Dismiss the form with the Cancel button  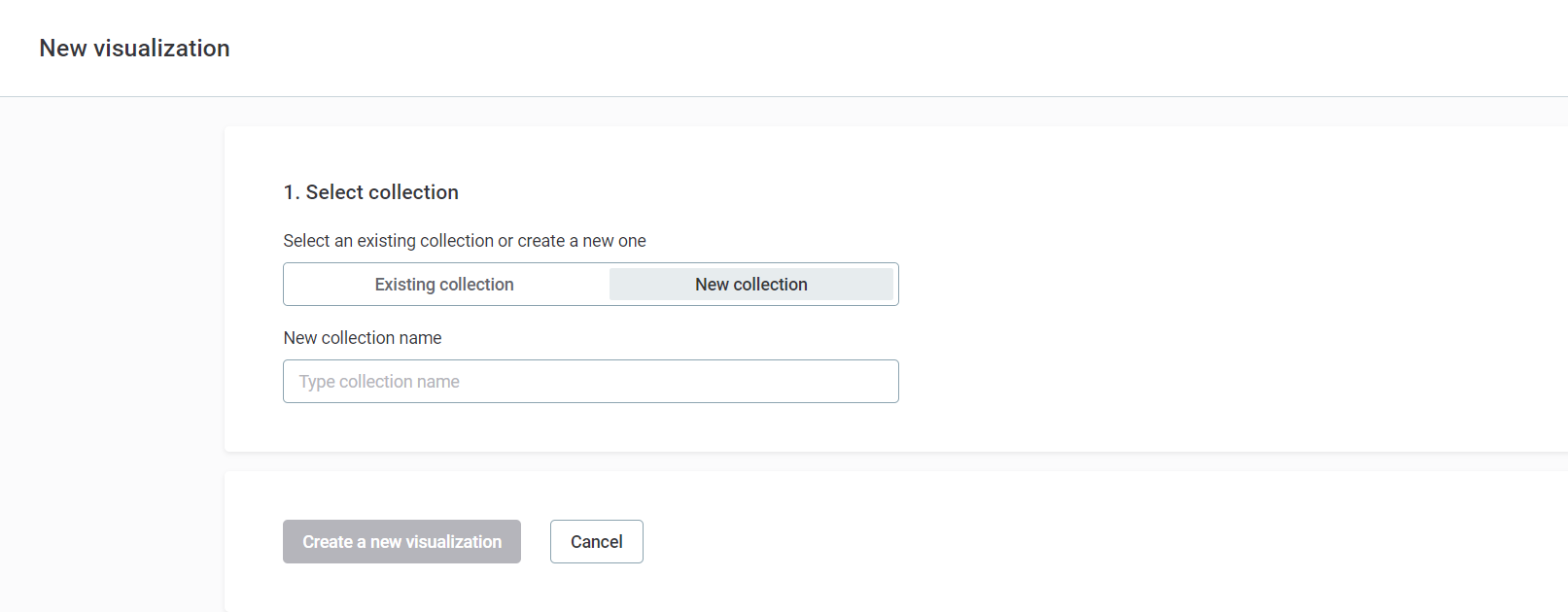[x=596, y=542]
